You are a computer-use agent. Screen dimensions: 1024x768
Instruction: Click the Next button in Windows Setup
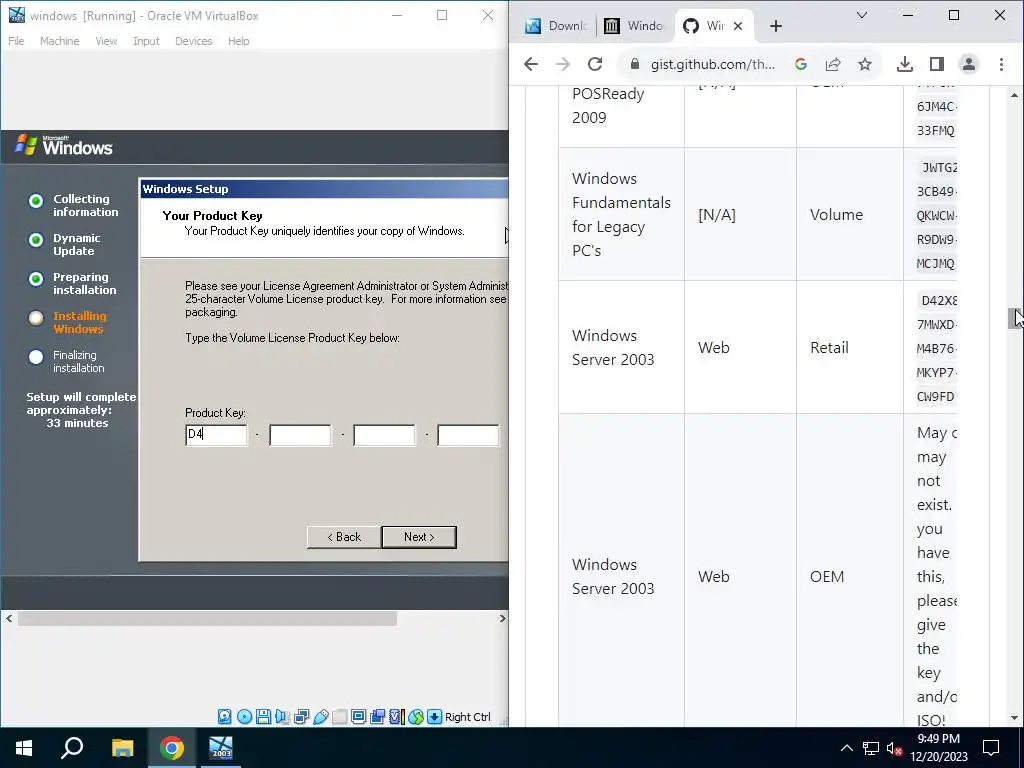click(419, 537)
